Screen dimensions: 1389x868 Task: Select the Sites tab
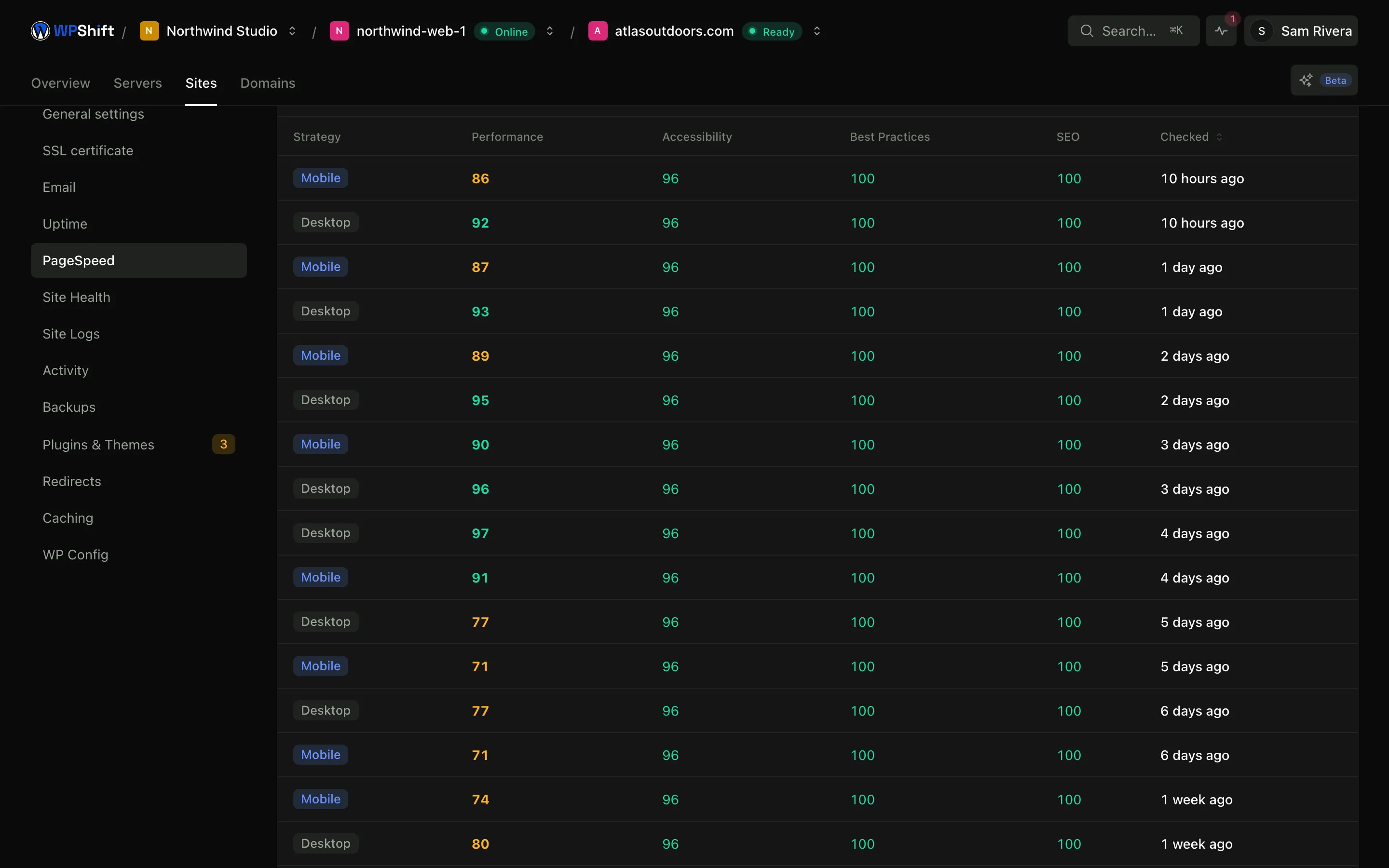201,83
